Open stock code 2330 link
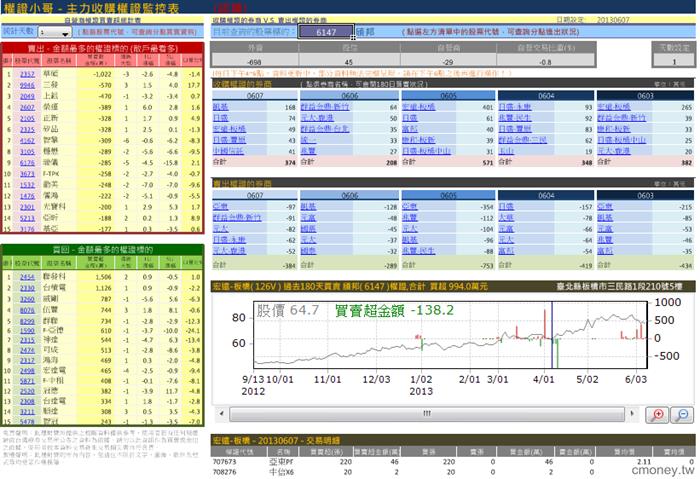Screen dimensions: 700x479 coord(27,288)
